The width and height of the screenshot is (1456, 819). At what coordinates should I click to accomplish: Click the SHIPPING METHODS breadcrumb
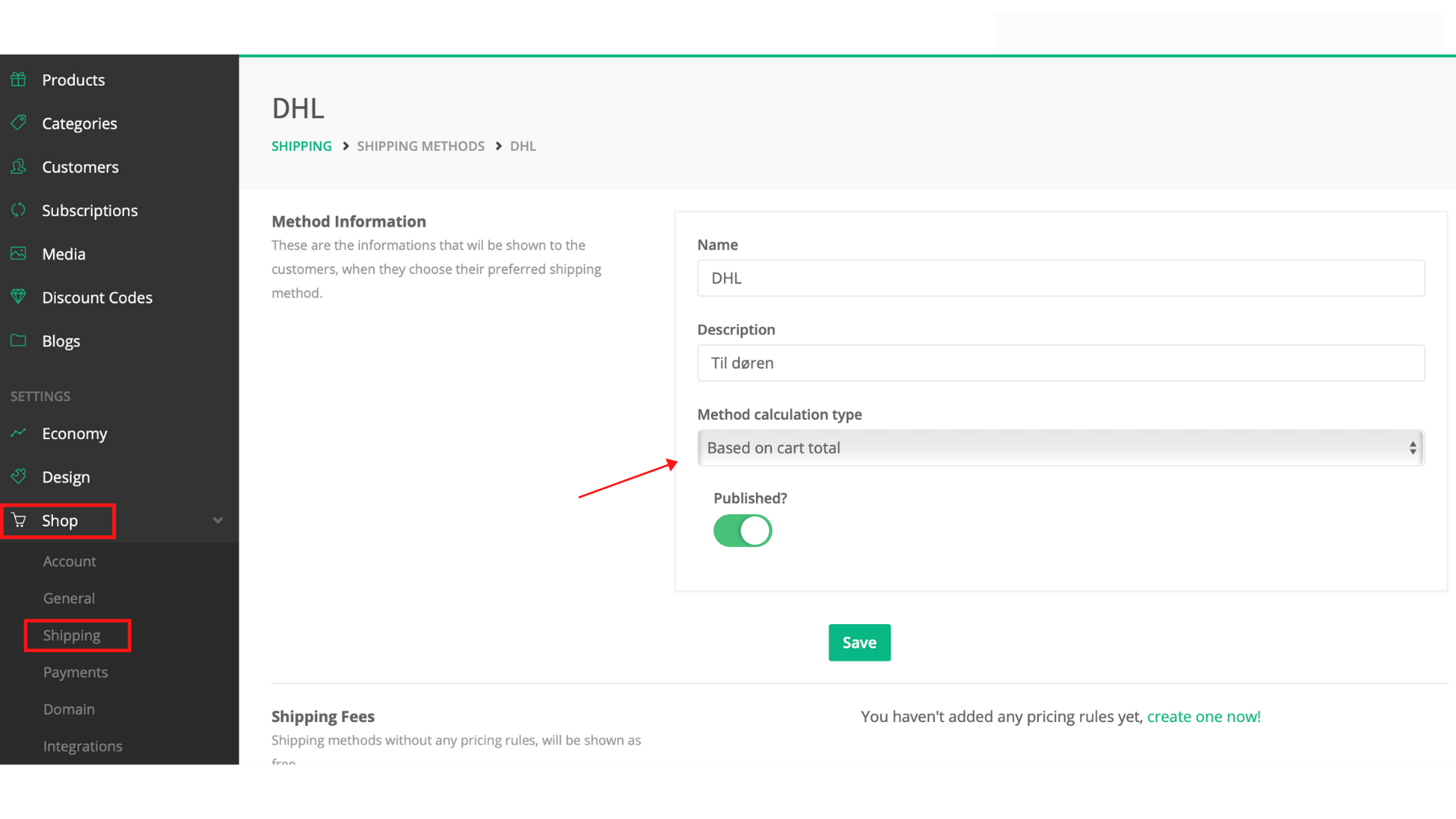click(421, 146)
